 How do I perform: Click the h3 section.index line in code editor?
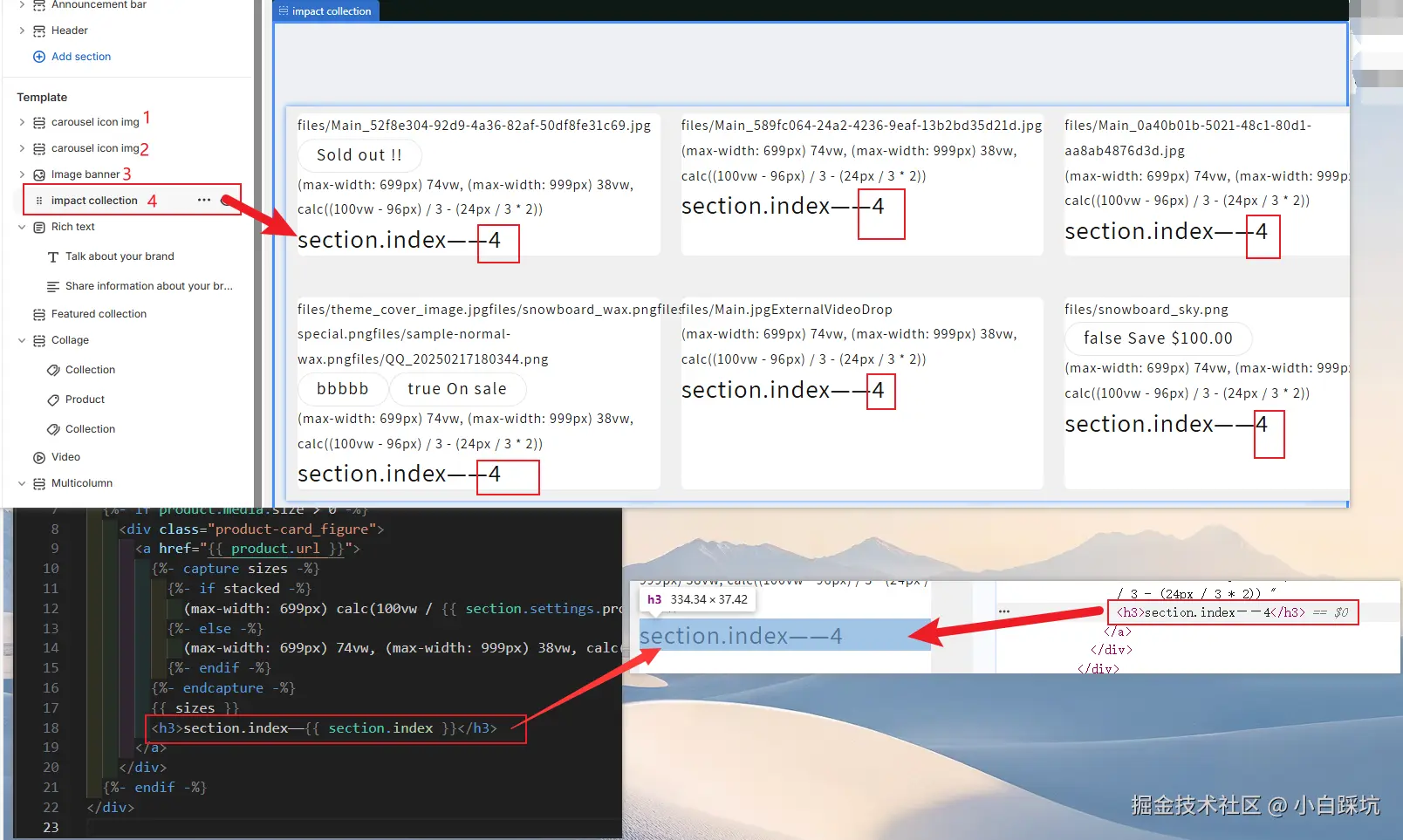click(x=325, y=728)
